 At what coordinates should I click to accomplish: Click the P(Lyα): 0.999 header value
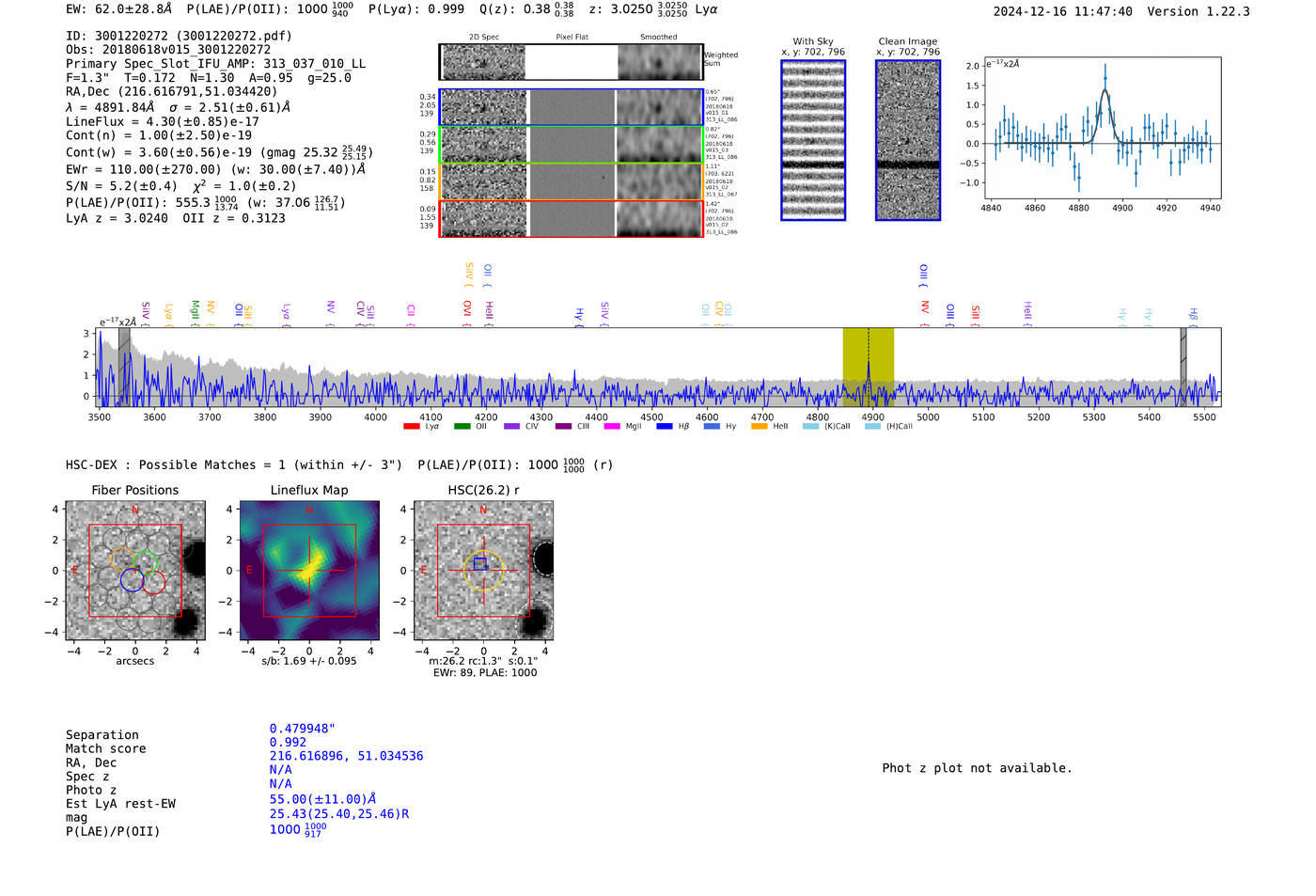tap(418, 9)
